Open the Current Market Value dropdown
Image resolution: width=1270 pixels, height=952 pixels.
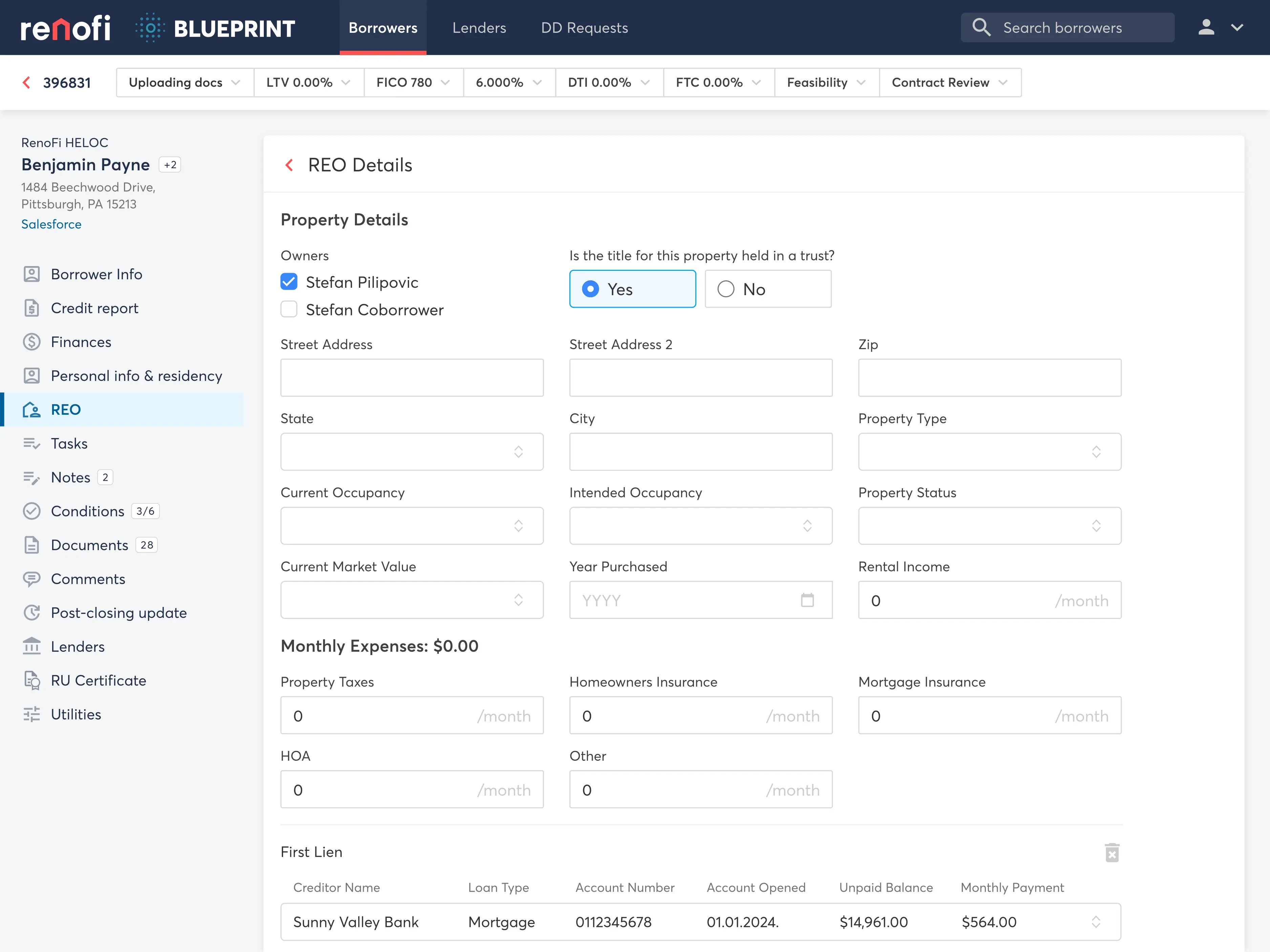(412, 600)
